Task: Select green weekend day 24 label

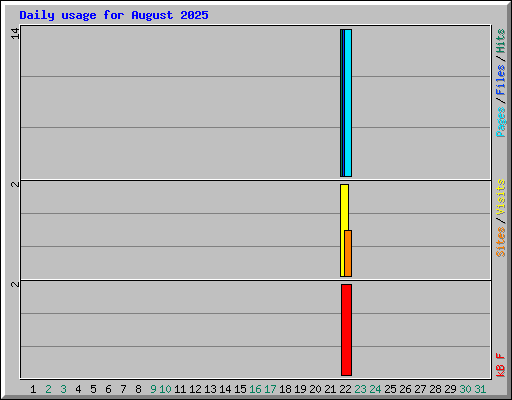Action: pos(375,389)
